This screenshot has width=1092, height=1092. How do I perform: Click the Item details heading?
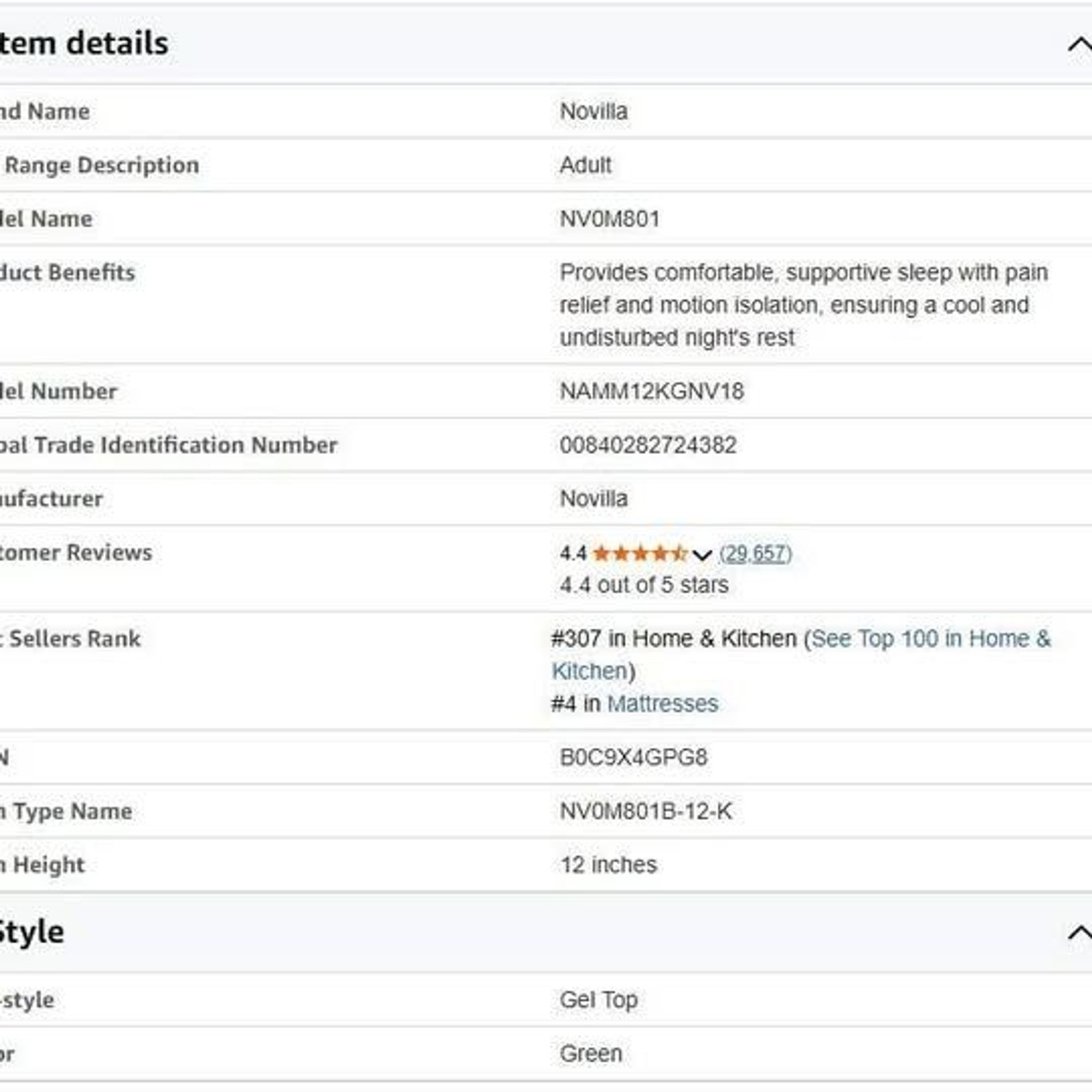[x=84, y=44]
